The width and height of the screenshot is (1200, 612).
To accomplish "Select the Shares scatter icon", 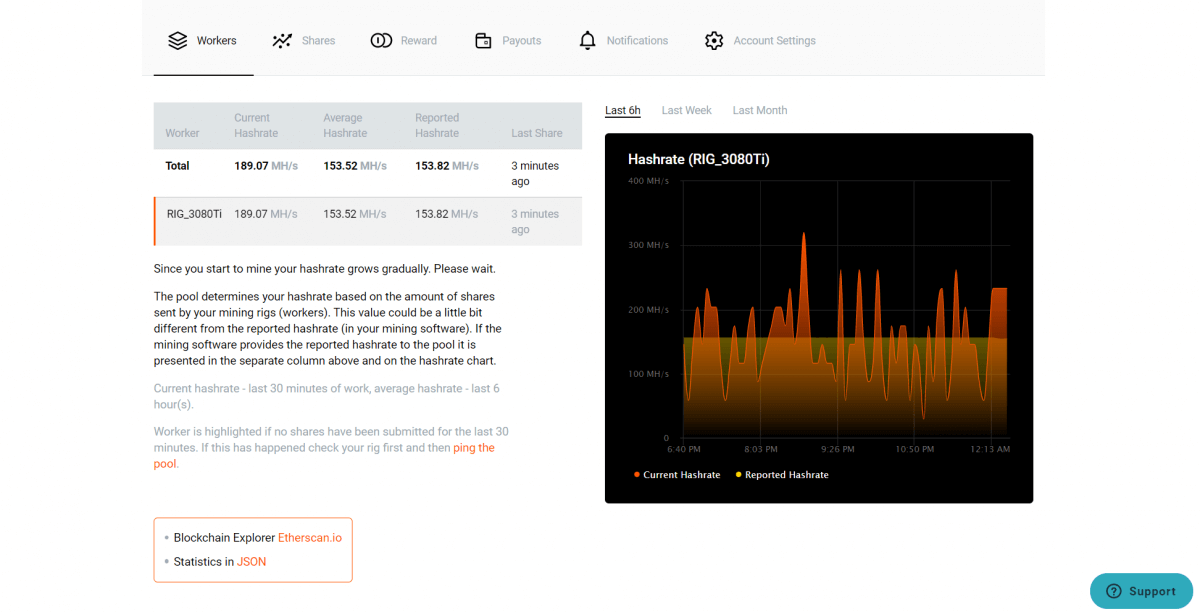I will tap(283, 40).
